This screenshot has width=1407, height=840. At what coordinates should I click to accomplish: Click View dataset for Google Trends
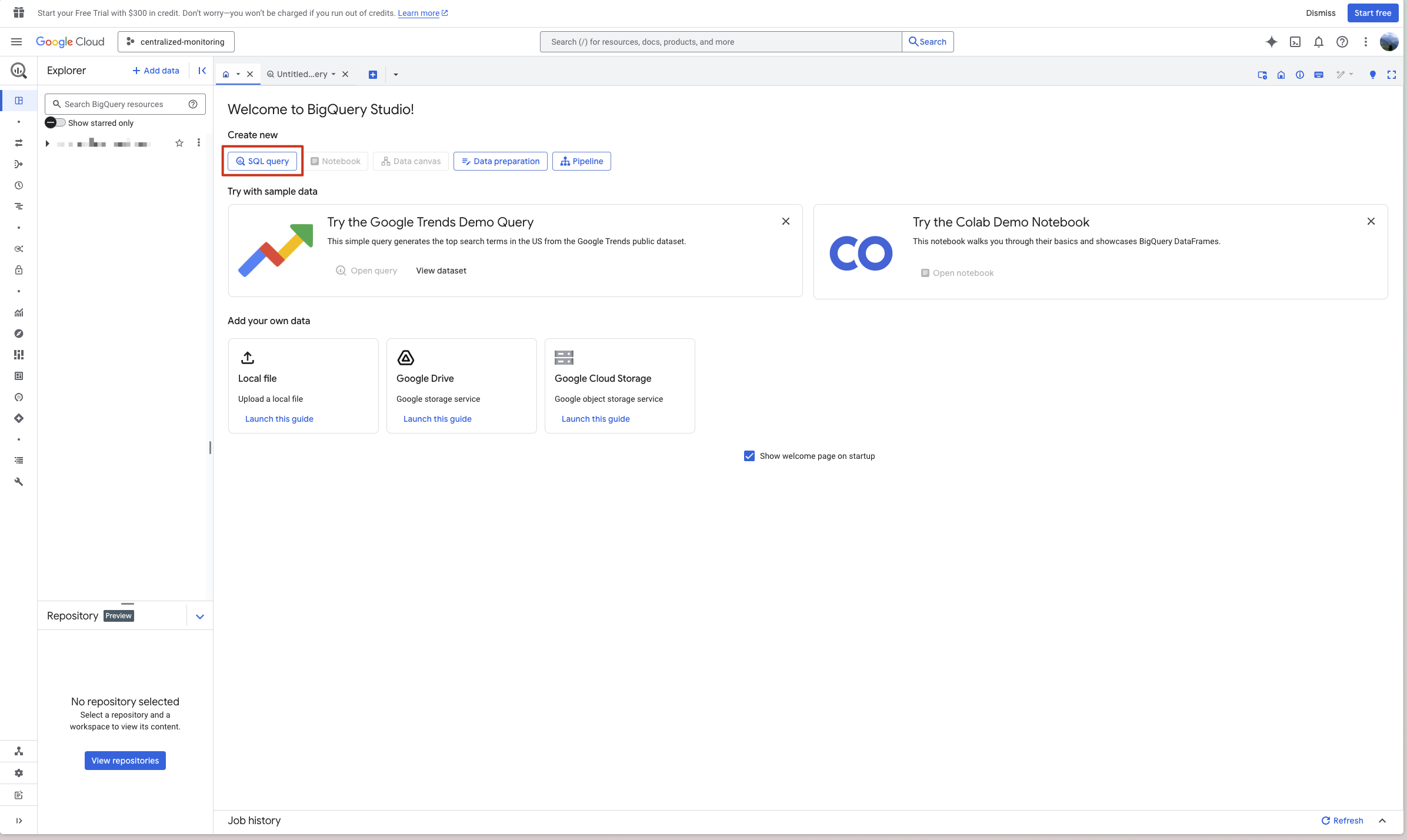[441, 271]
